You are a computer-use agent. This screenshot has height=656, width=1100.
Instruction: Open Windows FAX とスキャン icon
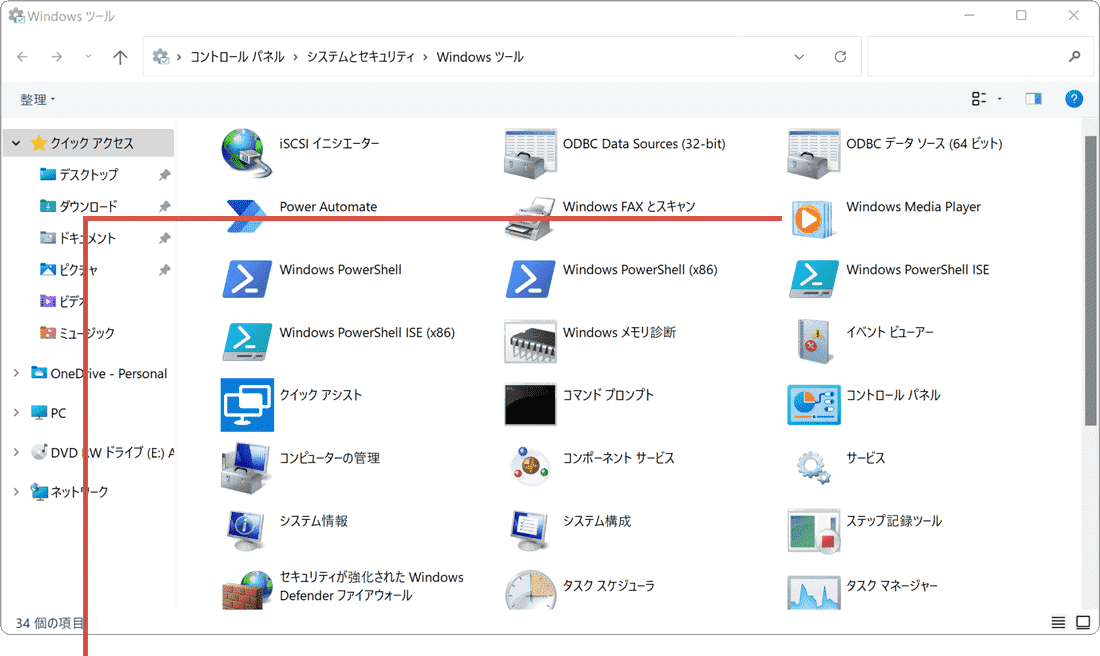(530, 217)
